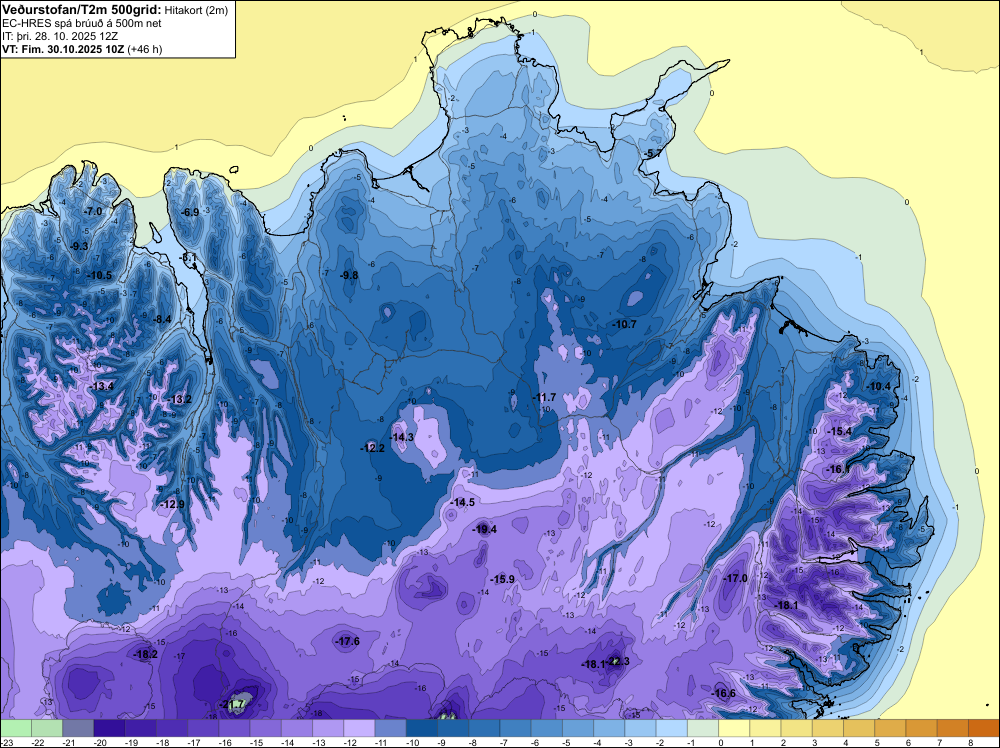
Task: Click the -7.0 temperature label
Action: tap(93, 211)
